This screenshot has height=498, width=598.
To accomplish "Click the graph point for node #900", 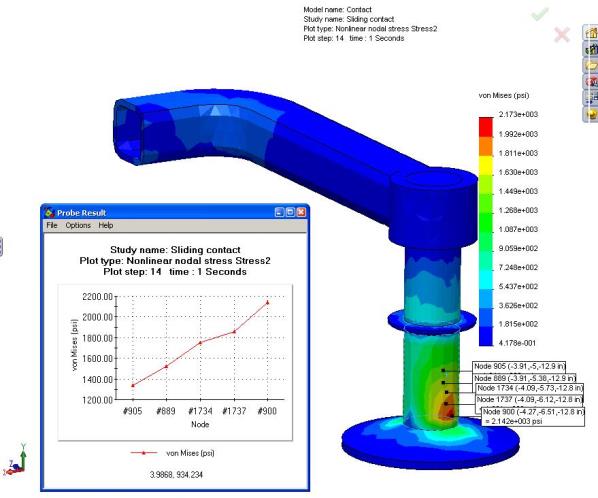I will click(x=267, y=302).
